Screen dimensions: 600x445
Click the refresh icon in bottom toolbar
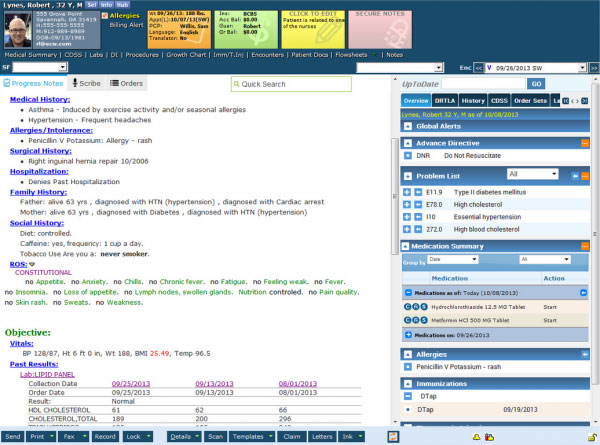coord(393,437)
